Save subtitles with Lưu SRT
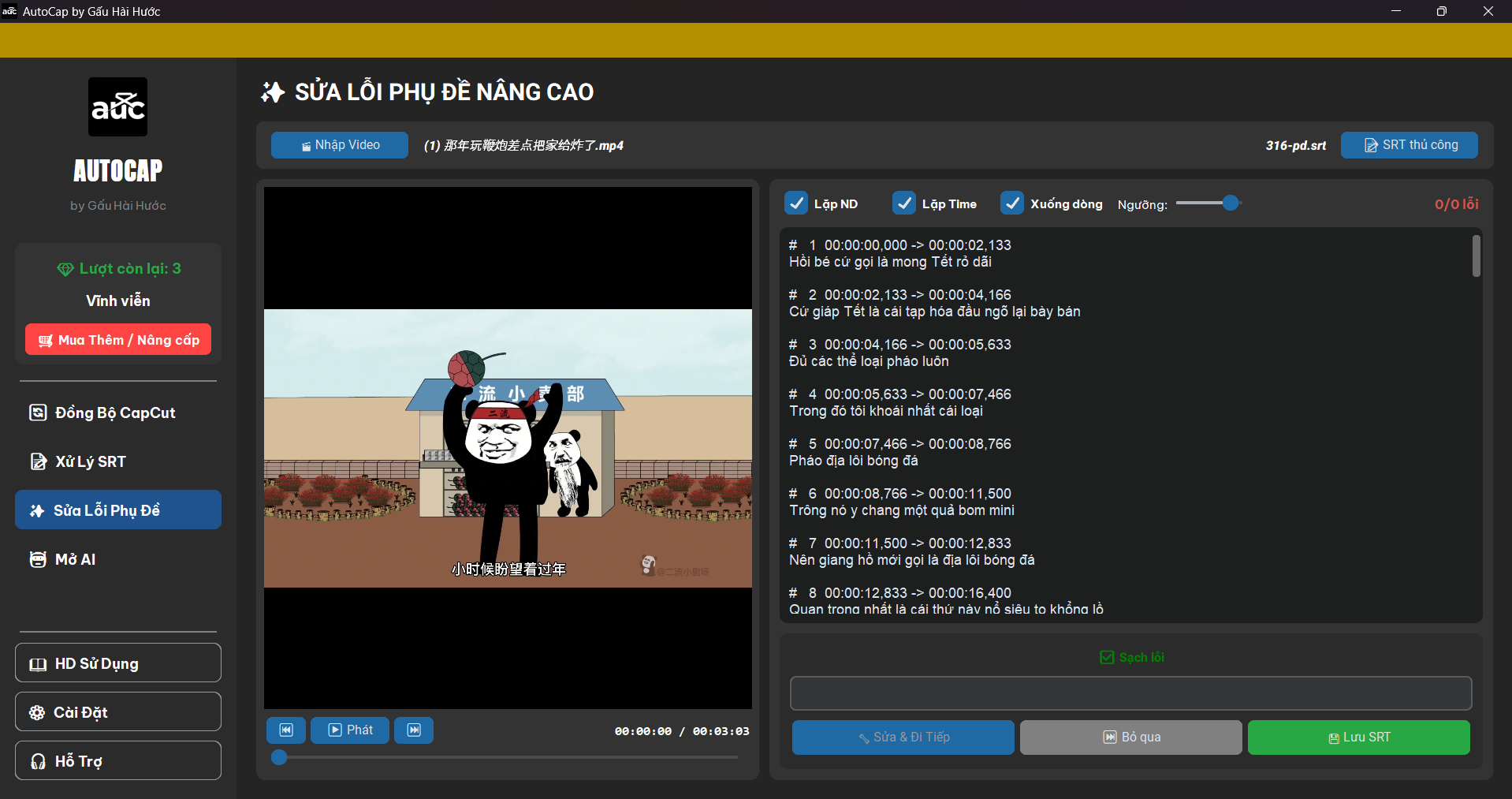Image resolution: width=1512 pixels, height=799 pixels. (x=1359, y=737)
